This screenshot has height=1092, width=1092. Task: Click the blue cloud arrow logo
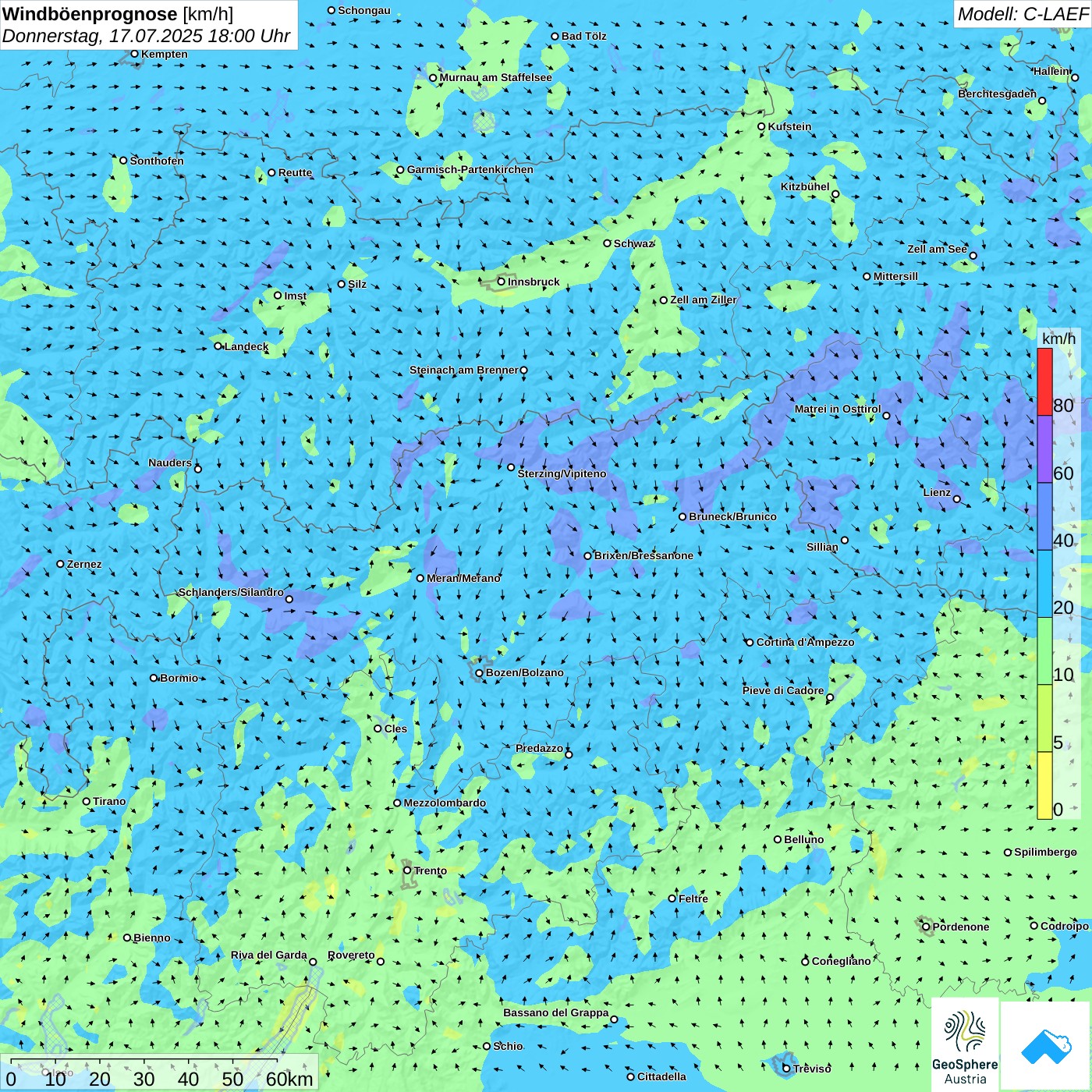pos(1046,1047)
